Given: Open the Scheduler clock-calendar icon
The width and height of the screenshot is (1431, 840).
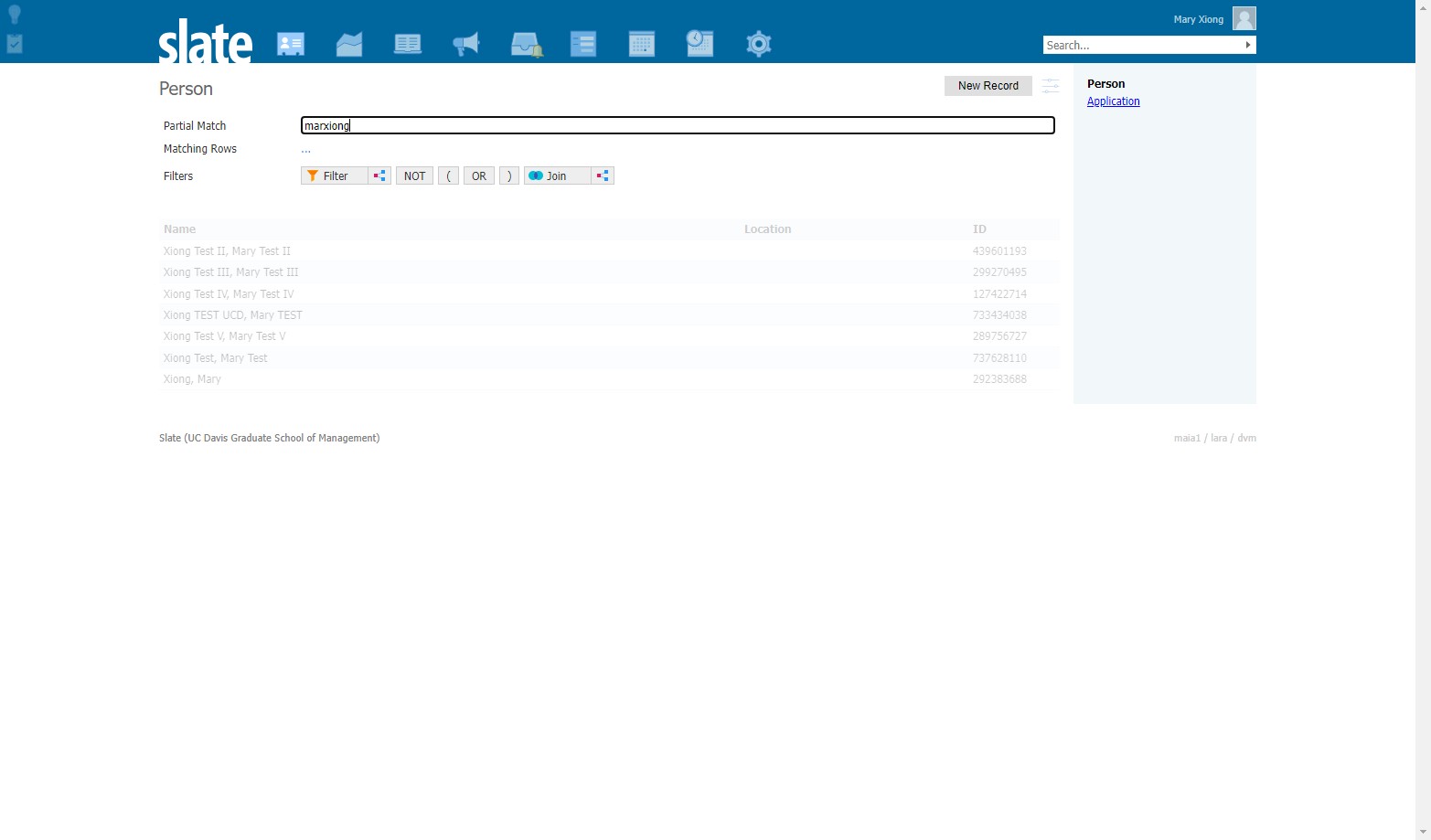Looking at the screenshot, I should tap(699, 43).
